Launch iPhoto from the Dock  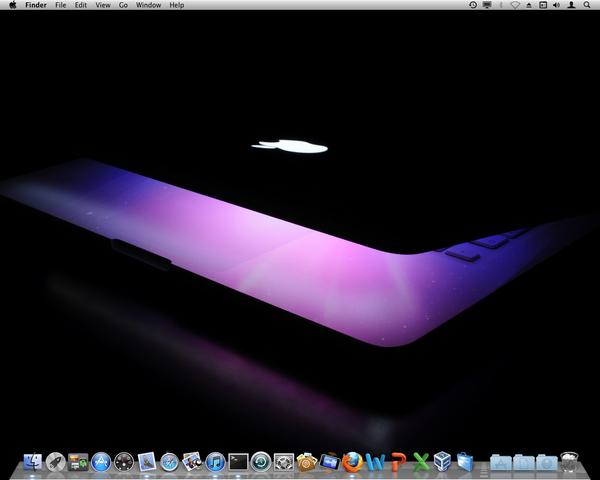[192, 462]
